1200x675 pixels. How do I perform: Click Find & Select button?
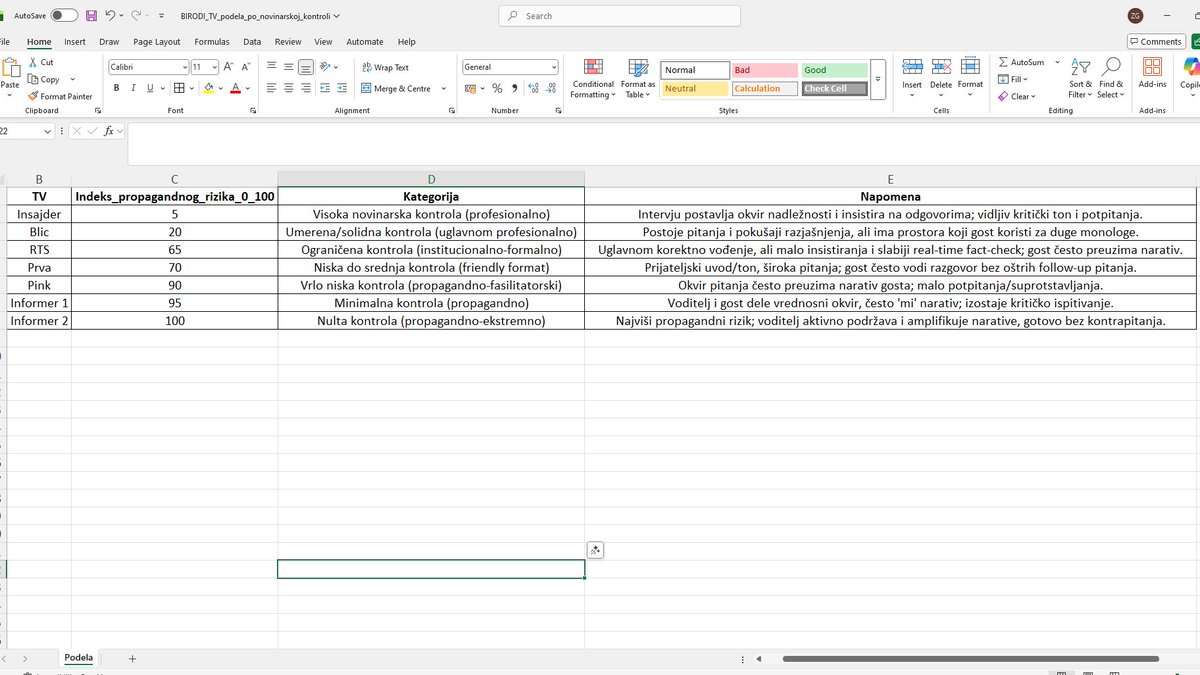tap(1111, 78)
